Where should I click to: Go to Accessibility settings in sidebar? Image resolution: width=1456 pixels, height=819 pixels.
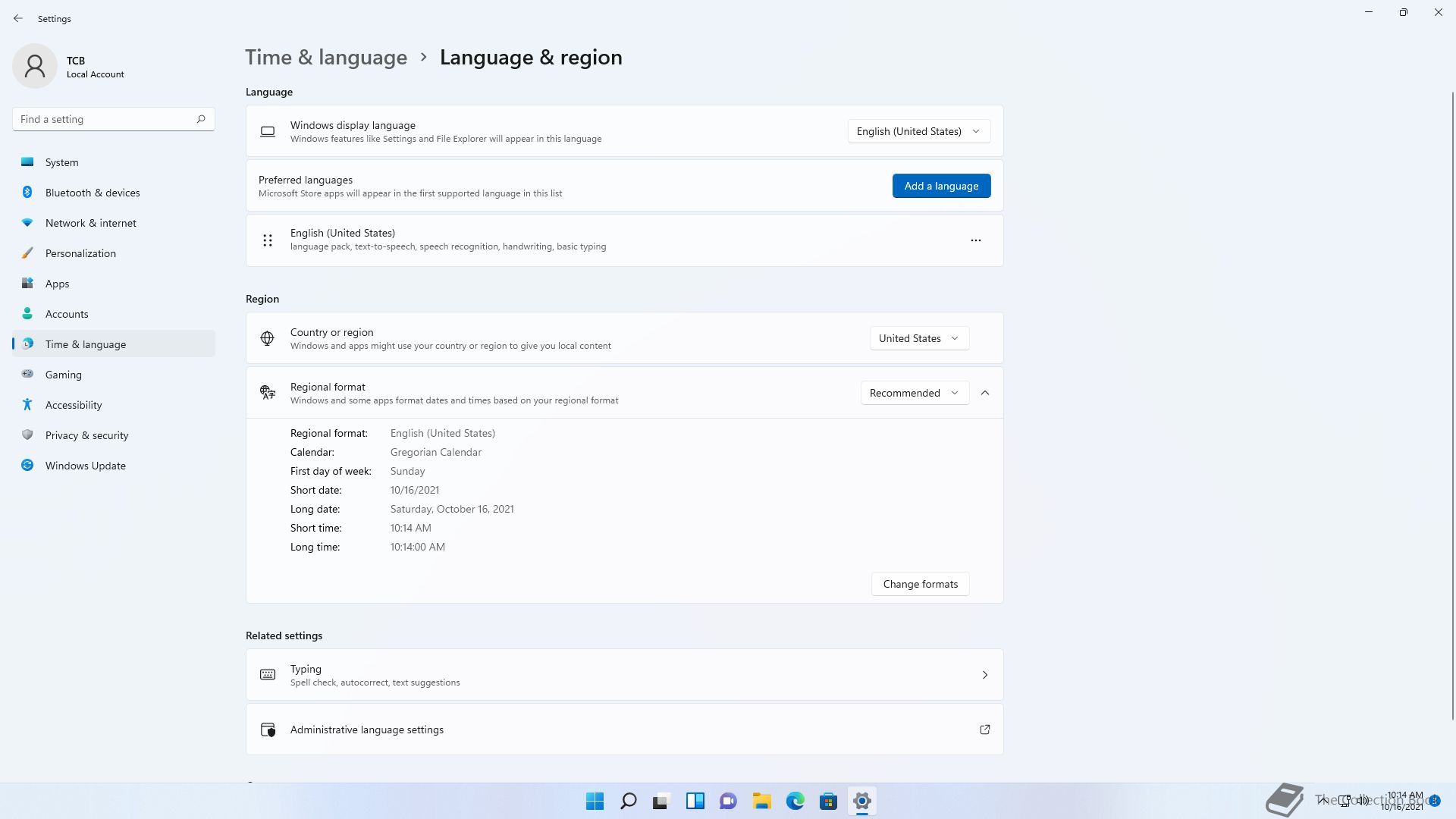click(74, 405)
